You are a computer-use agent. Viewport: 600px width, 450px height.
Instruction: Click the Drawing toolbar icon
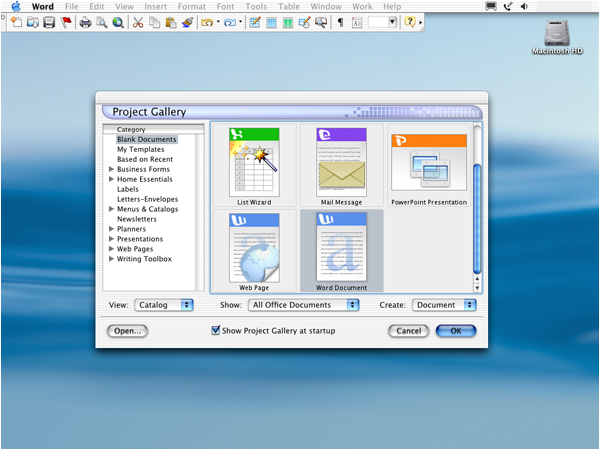tap(304, 23)
